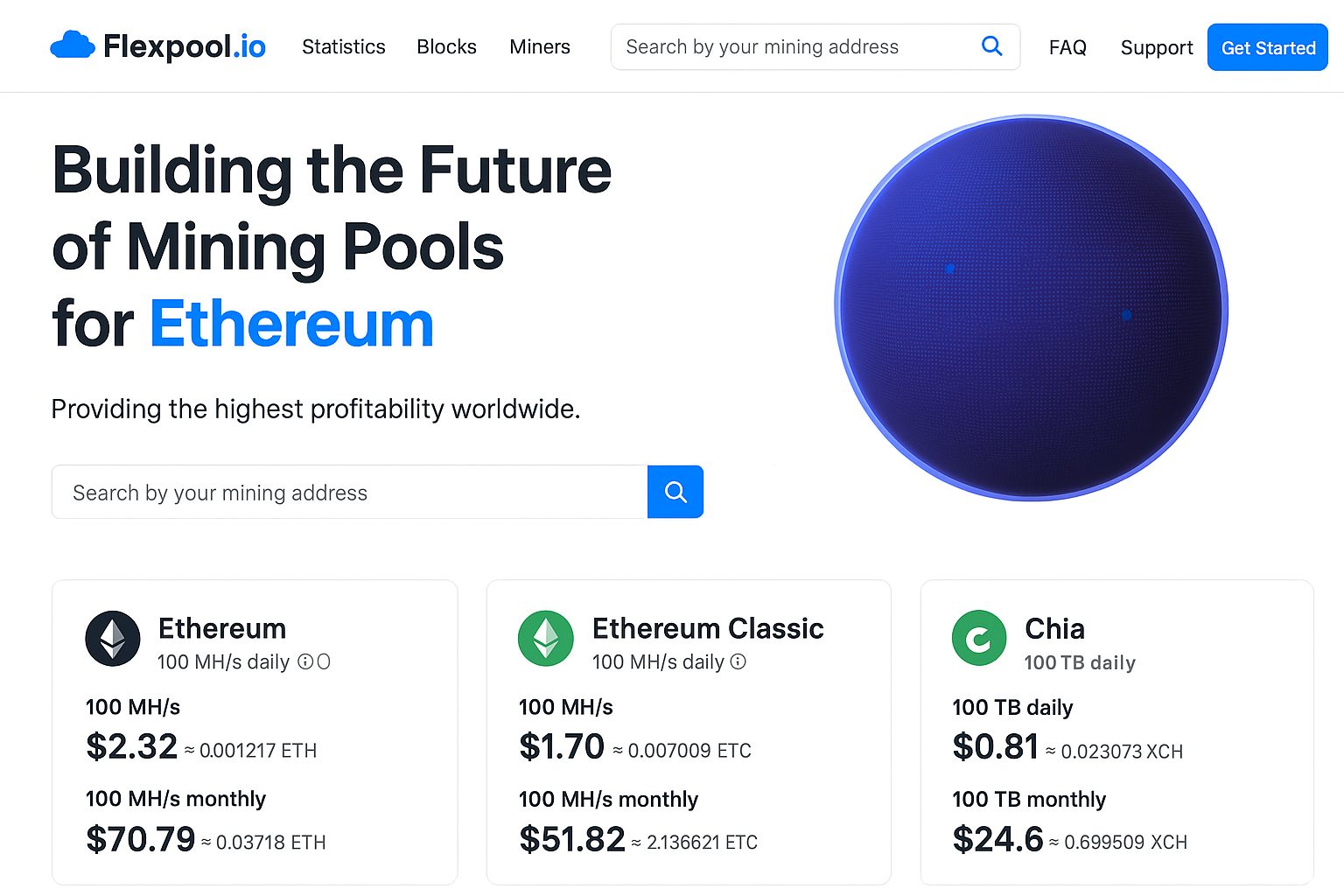Open the Ethereum daily rate info tooltip
This screenshot has height=896, width=1344.
coord(305,661)
